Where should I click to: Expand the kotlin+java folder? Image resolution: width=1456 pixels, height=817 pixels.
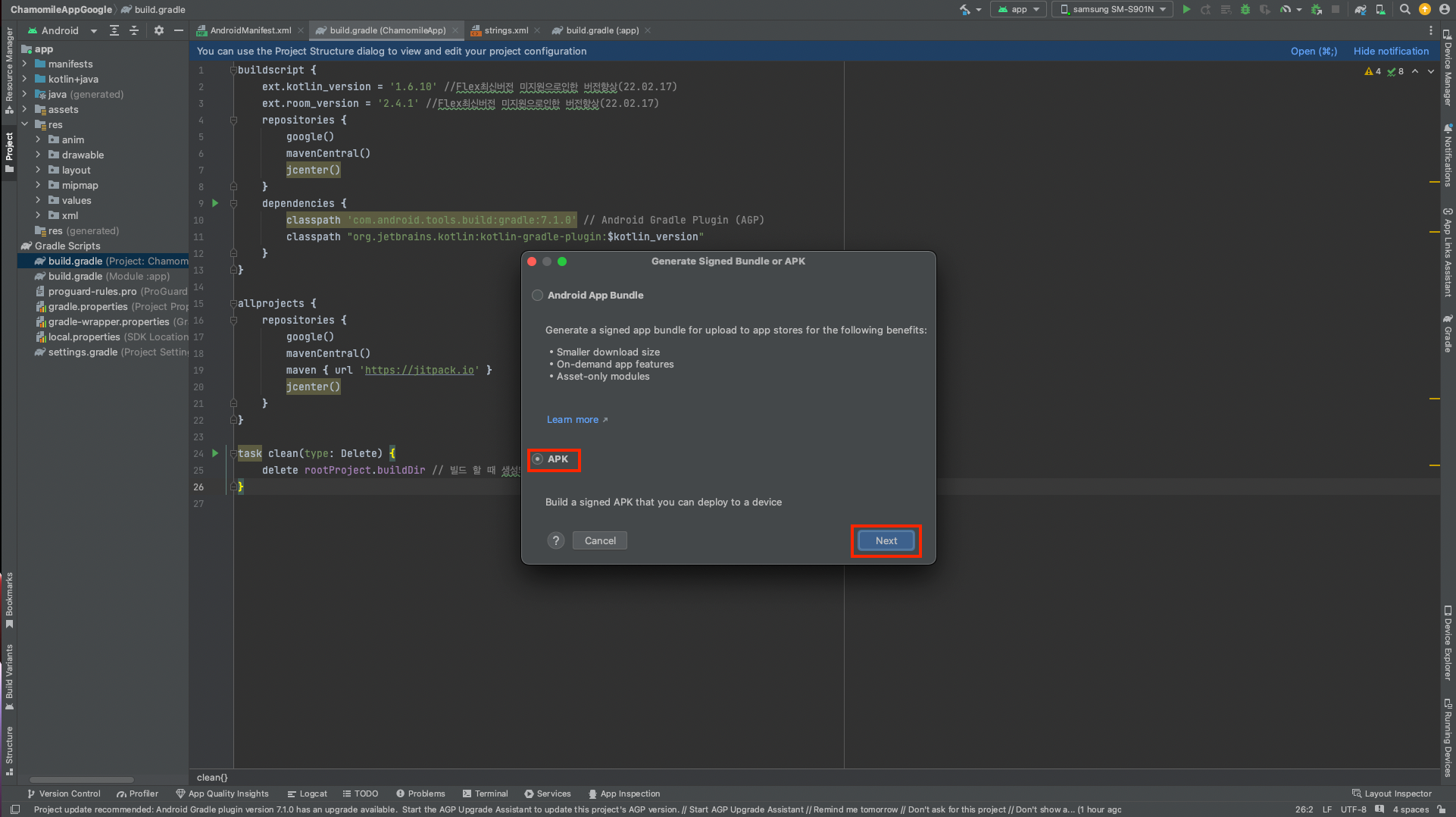click(24, 79)
